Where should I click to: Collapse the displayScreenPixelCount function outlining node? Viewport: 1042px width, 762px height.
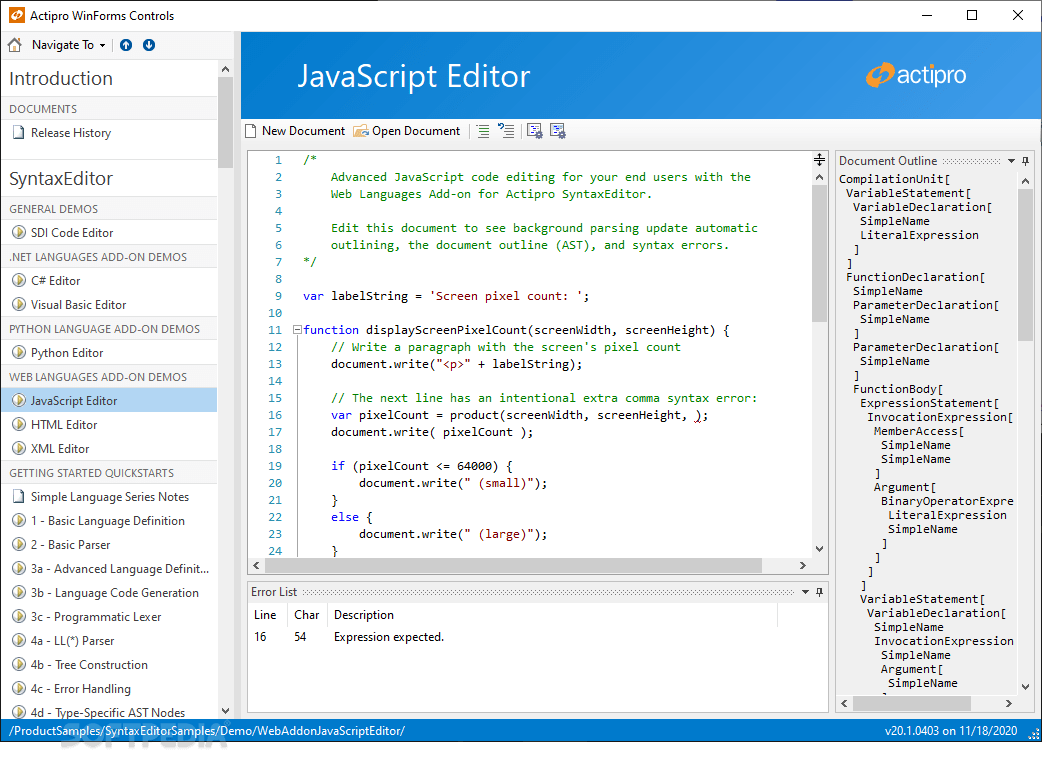[x=298, y=330]
